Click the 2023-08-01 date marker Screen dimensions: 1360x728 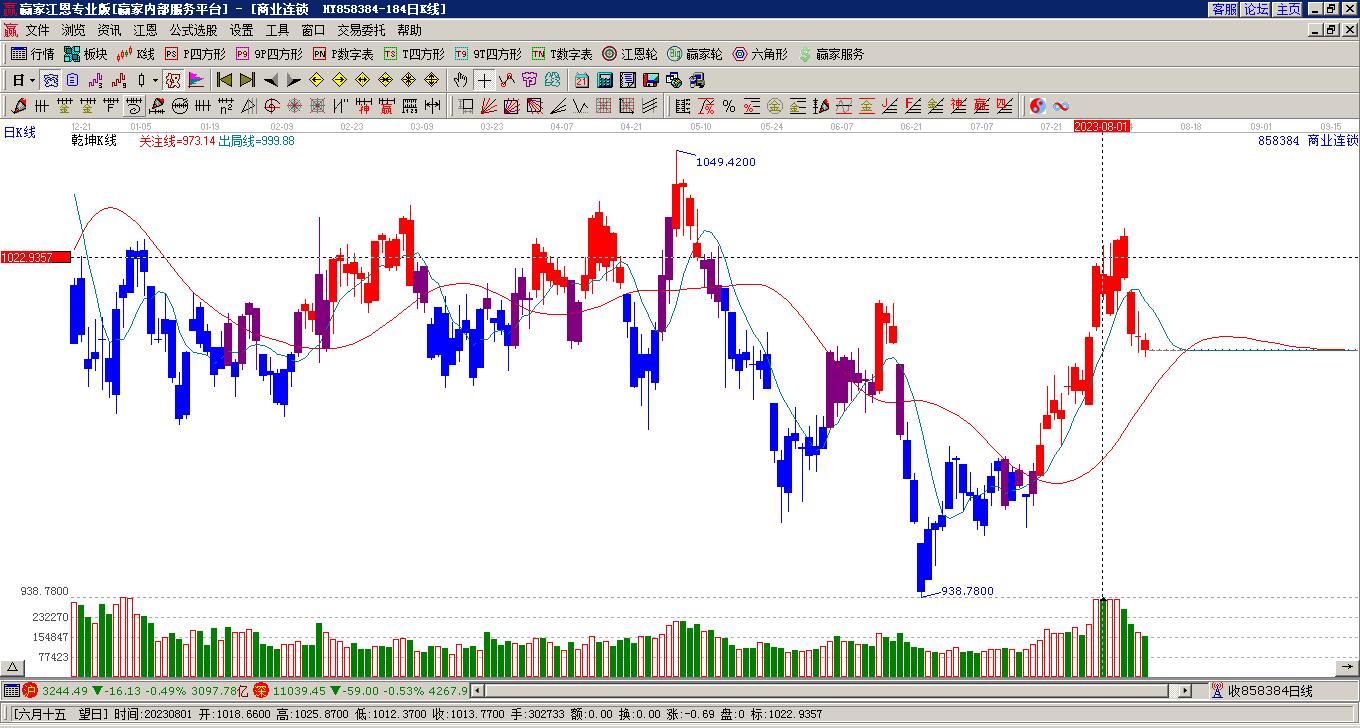tap(1102, 127)
